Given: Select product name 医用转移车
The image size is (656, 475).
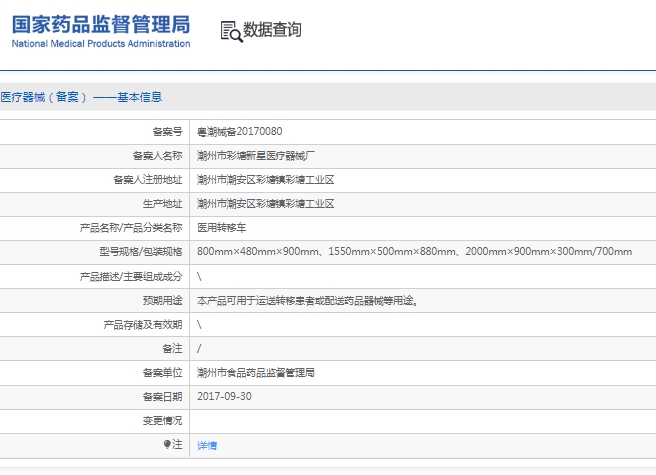Looking at the screenshot, I should point(222,228).
